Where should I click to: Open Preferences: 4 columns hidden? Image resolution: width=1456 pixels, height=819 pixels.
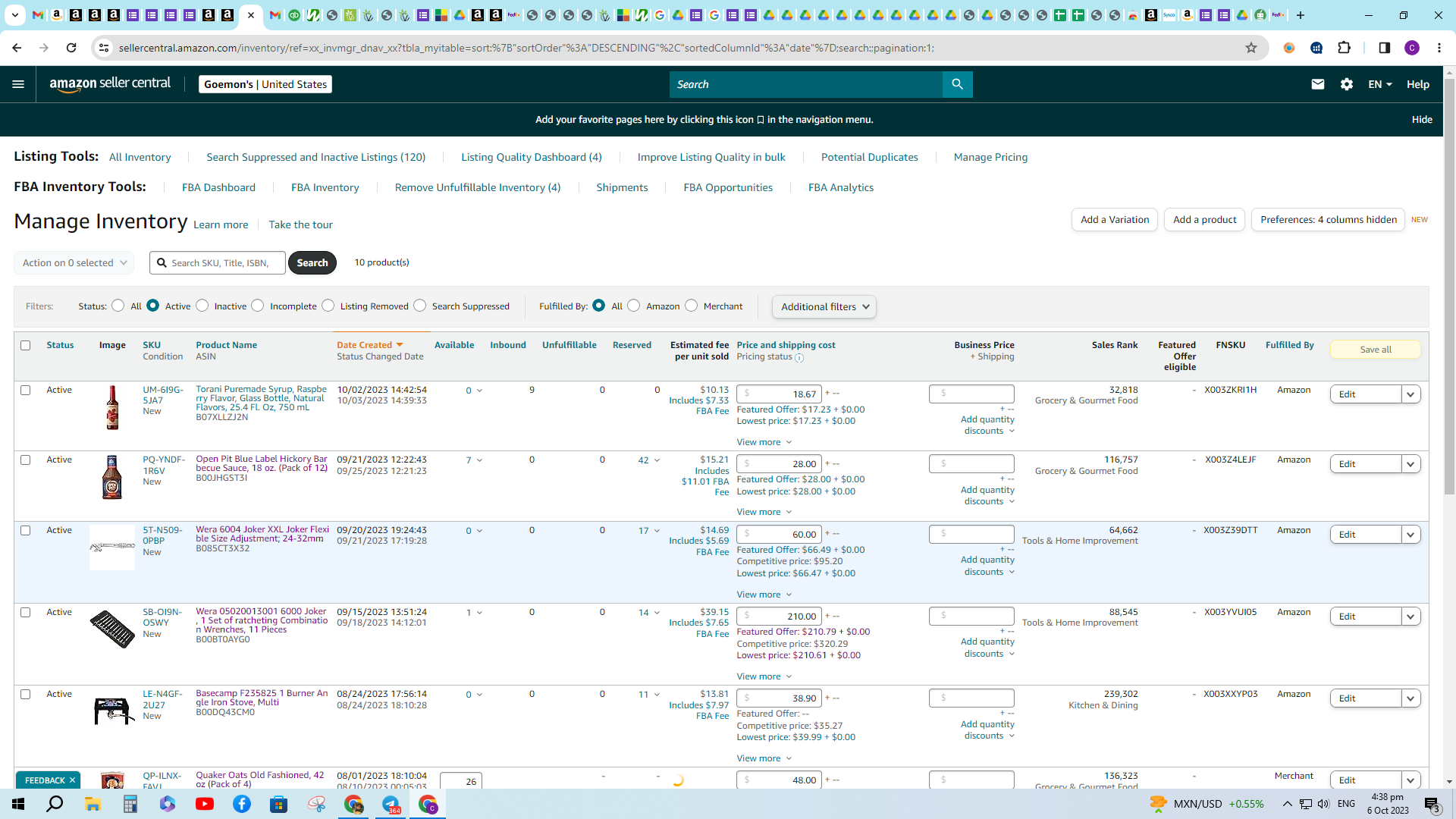(x=1328, y=220)
